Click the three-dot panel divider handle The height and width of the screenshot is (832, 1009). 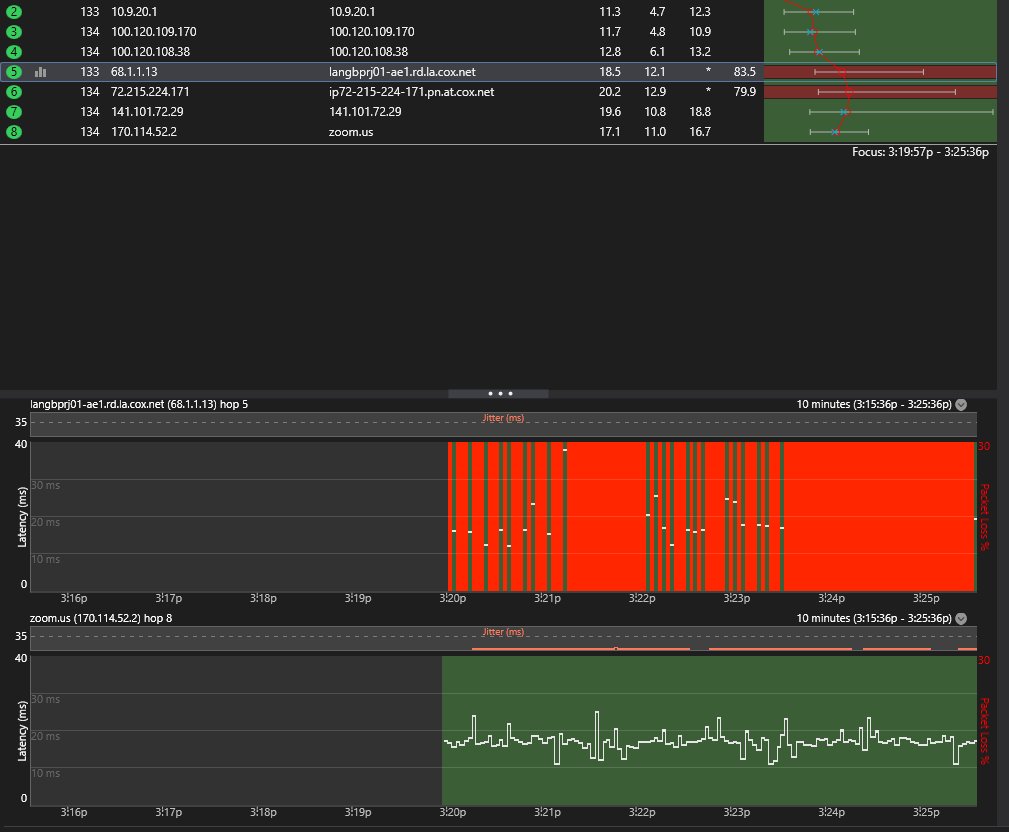tap(499, 393)
